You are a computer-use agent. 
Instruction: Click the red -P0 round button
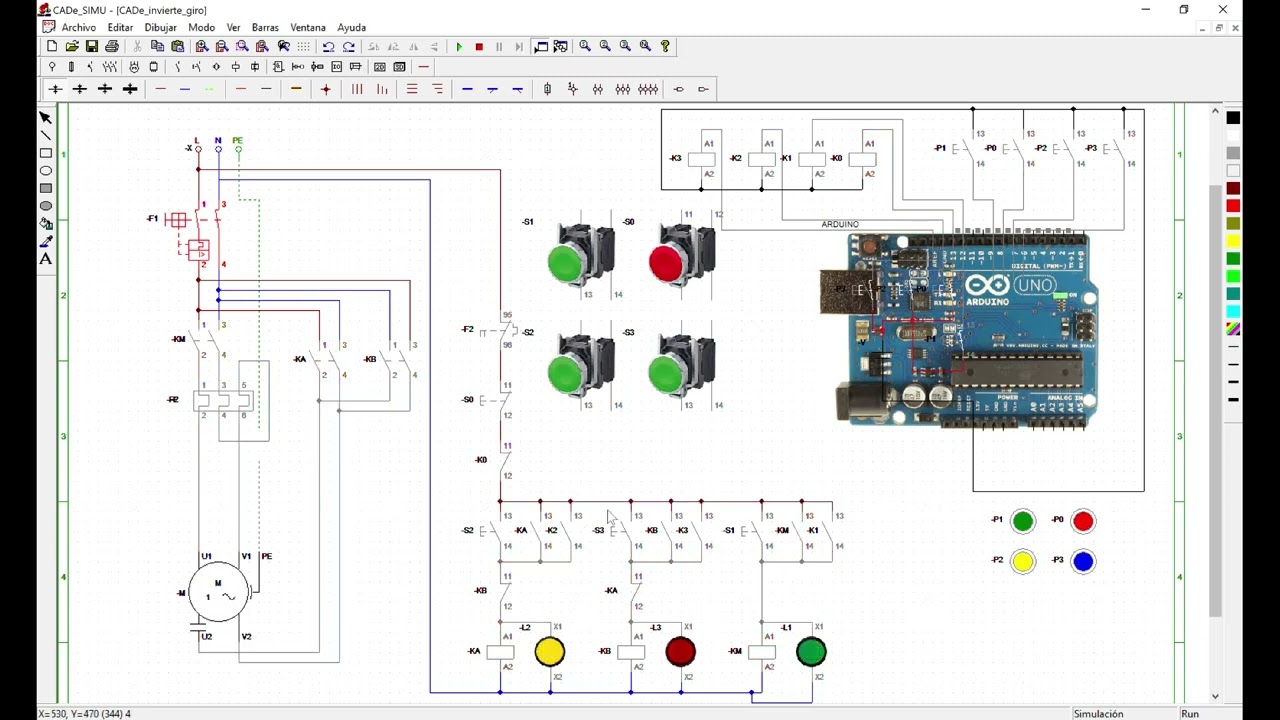tap(1083, 521)
